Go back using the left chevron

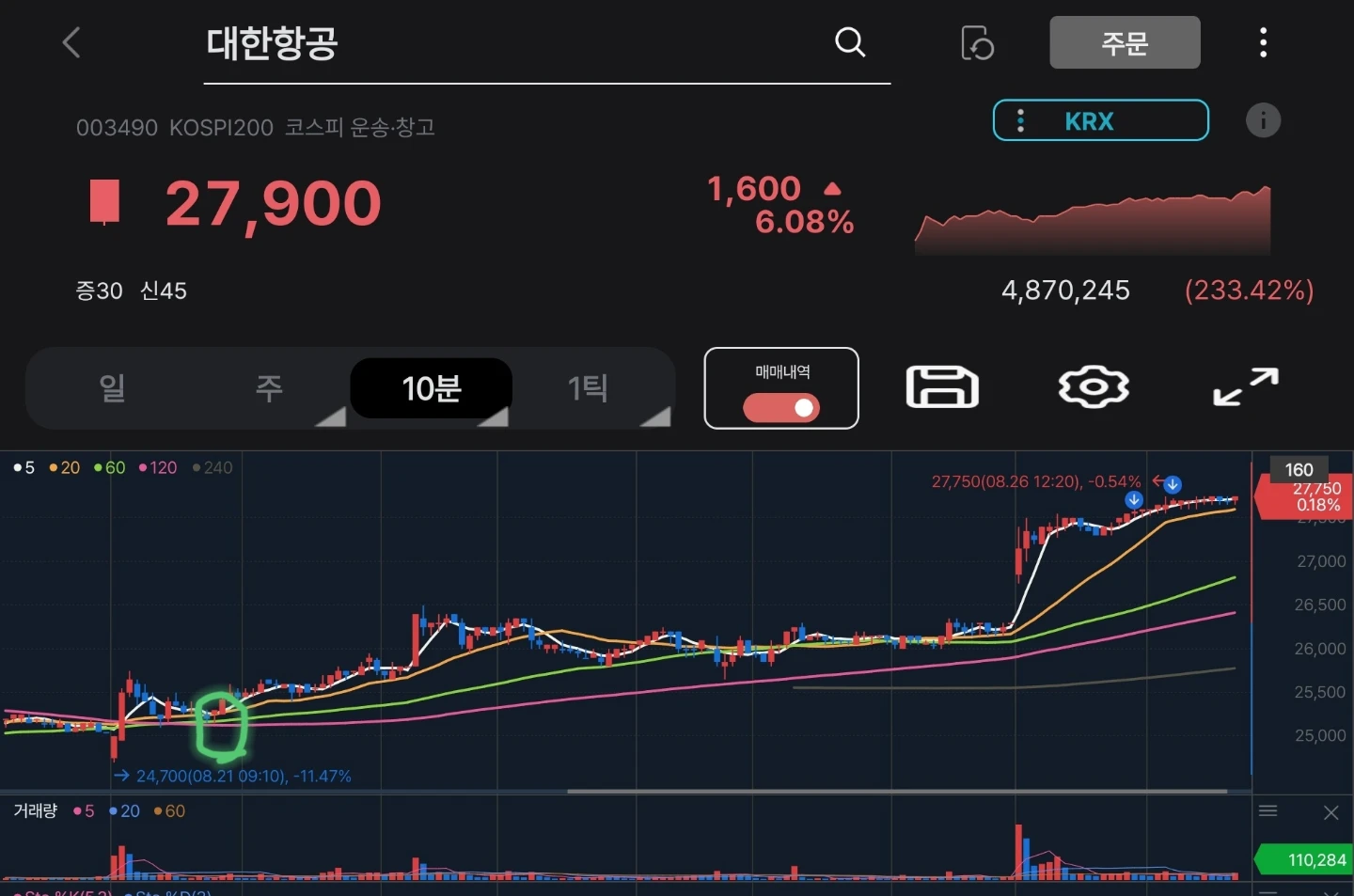coord(71,42)
